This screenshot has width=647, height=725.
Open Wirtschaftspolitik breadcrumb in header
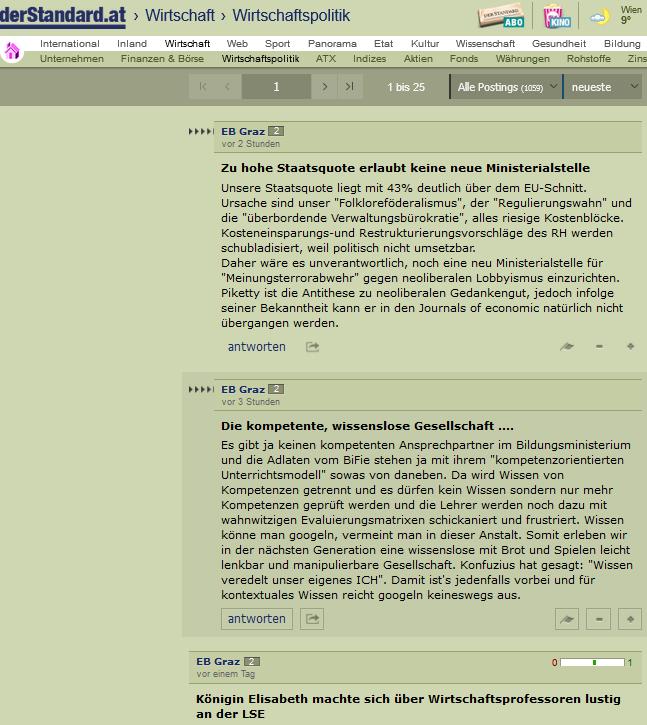pyautogui.click(x=291, y=15)
